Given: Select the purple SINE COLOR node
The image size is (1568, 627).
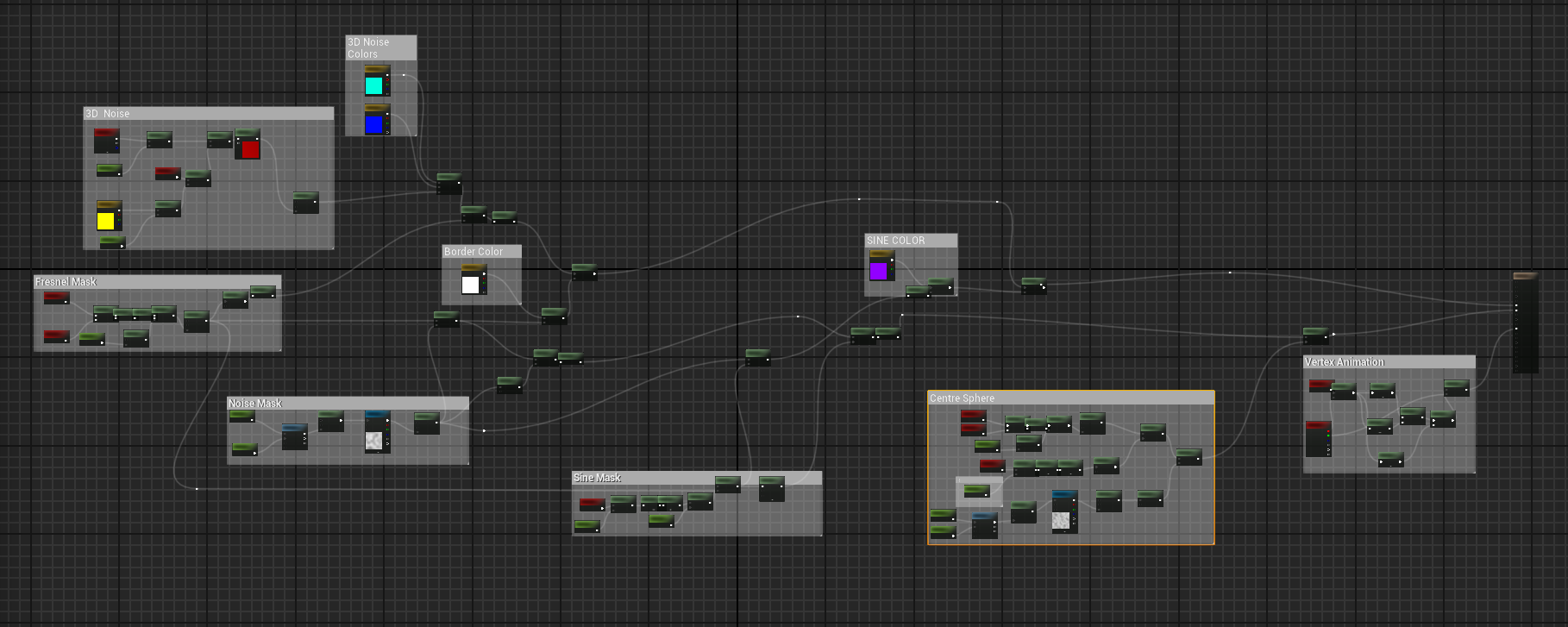Looking at the screenshot, I should pyautogui.click(x=879, y=270).
